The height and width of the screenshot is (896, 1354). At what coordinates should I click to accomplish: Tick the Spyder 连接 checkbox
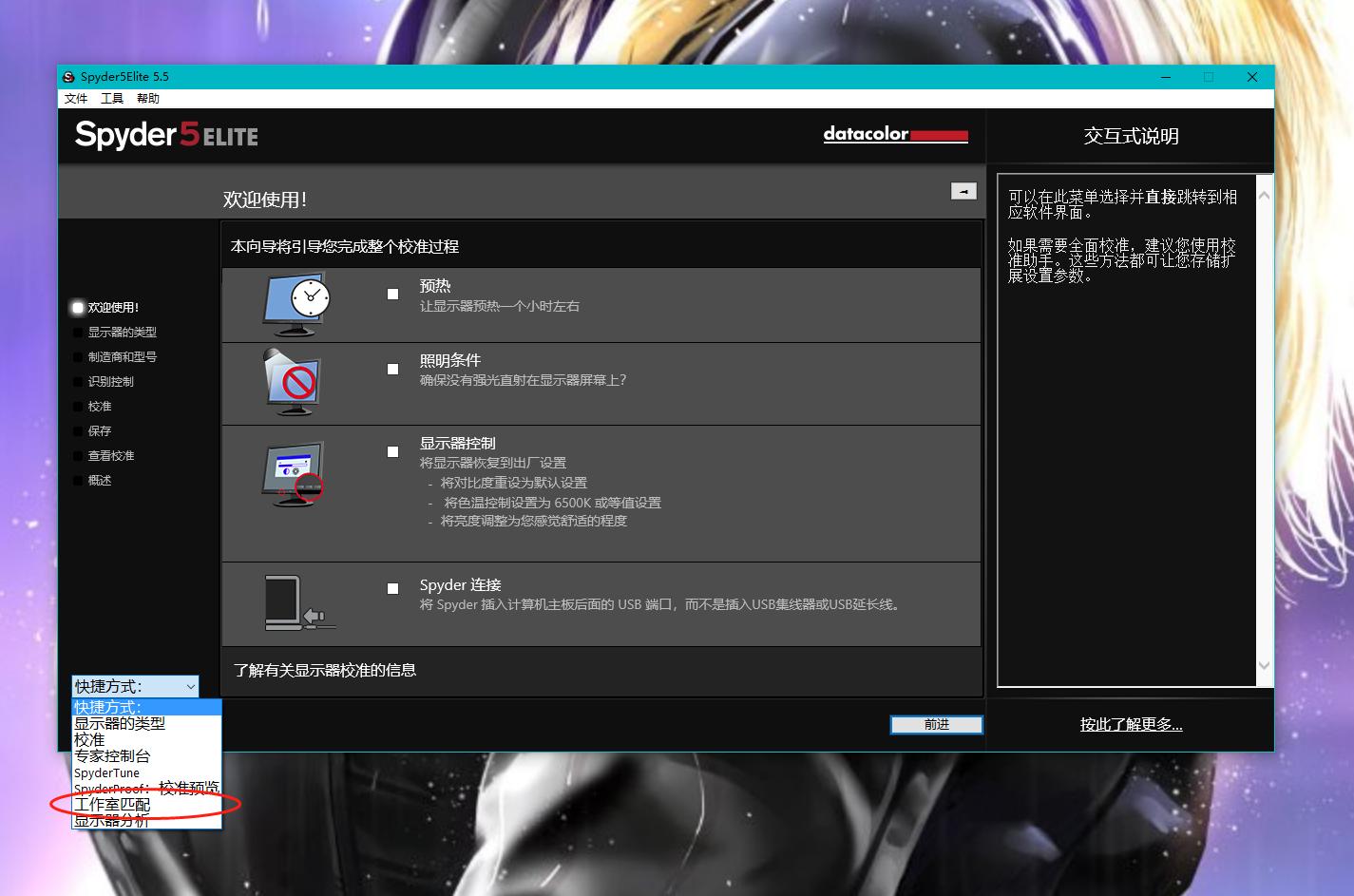coord(392,588)
